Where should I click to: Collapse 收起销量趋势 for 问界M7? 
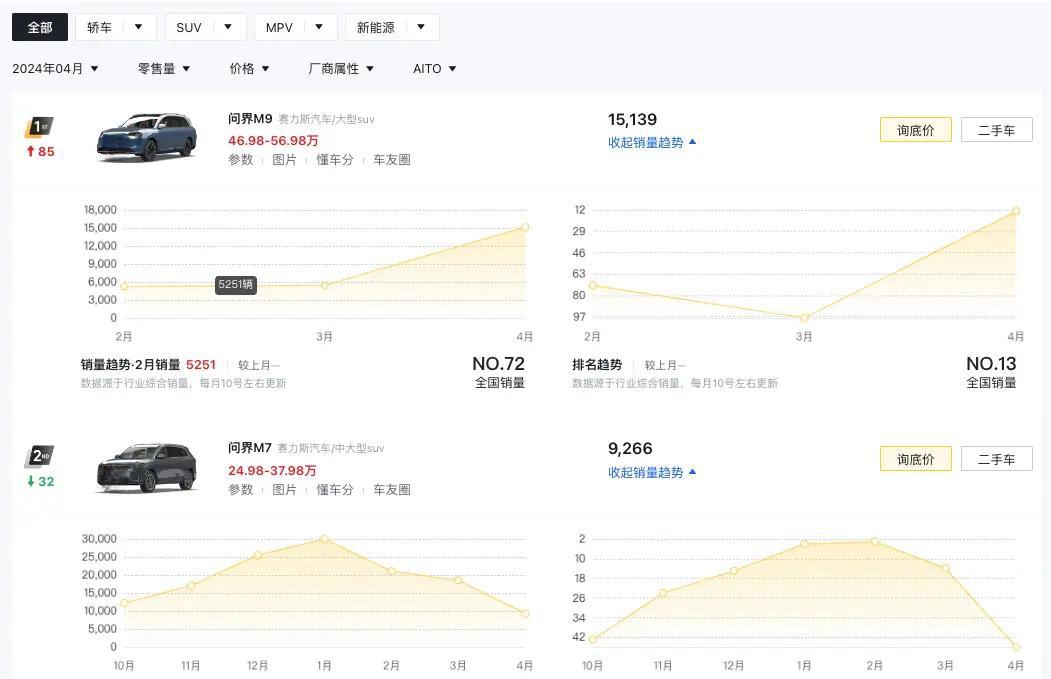(x=652, y=472)
